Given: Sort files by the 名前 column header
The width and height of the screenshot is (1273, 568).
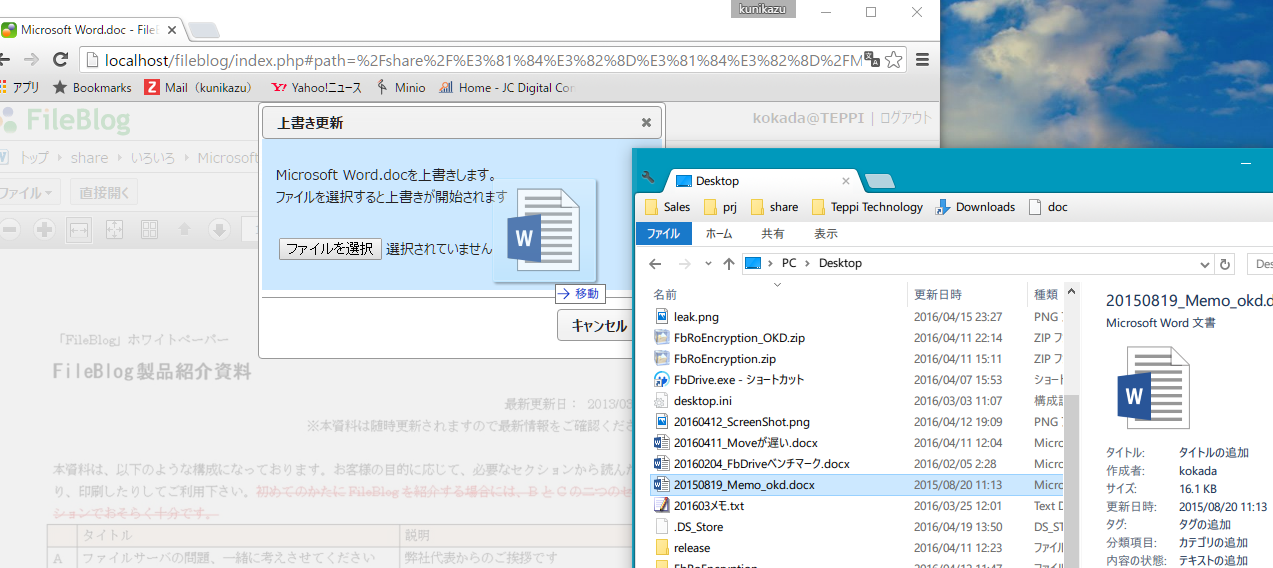Looking at the screenshot, I should tap(665, 294).
